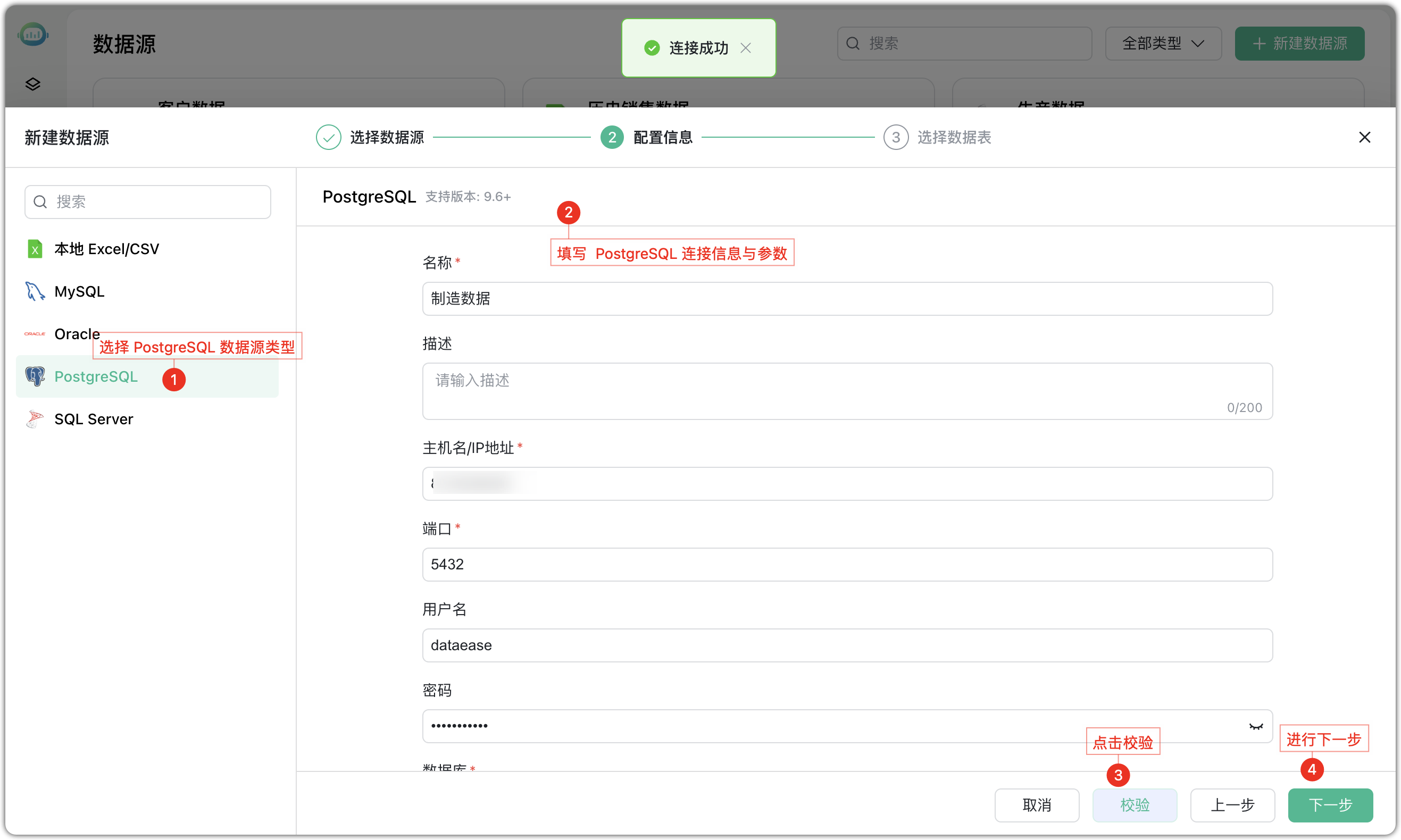This screenshot has width=1401, height=840.
Task: Select the MySQL data source icon
Action: (x=35, y=291)
